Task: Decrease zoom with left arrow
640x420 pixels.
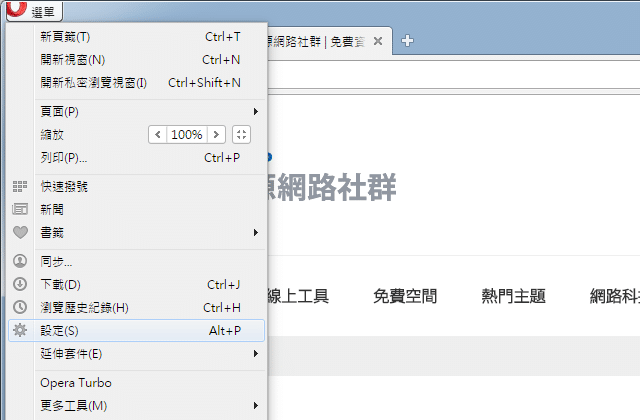Action: coord(157,134)
